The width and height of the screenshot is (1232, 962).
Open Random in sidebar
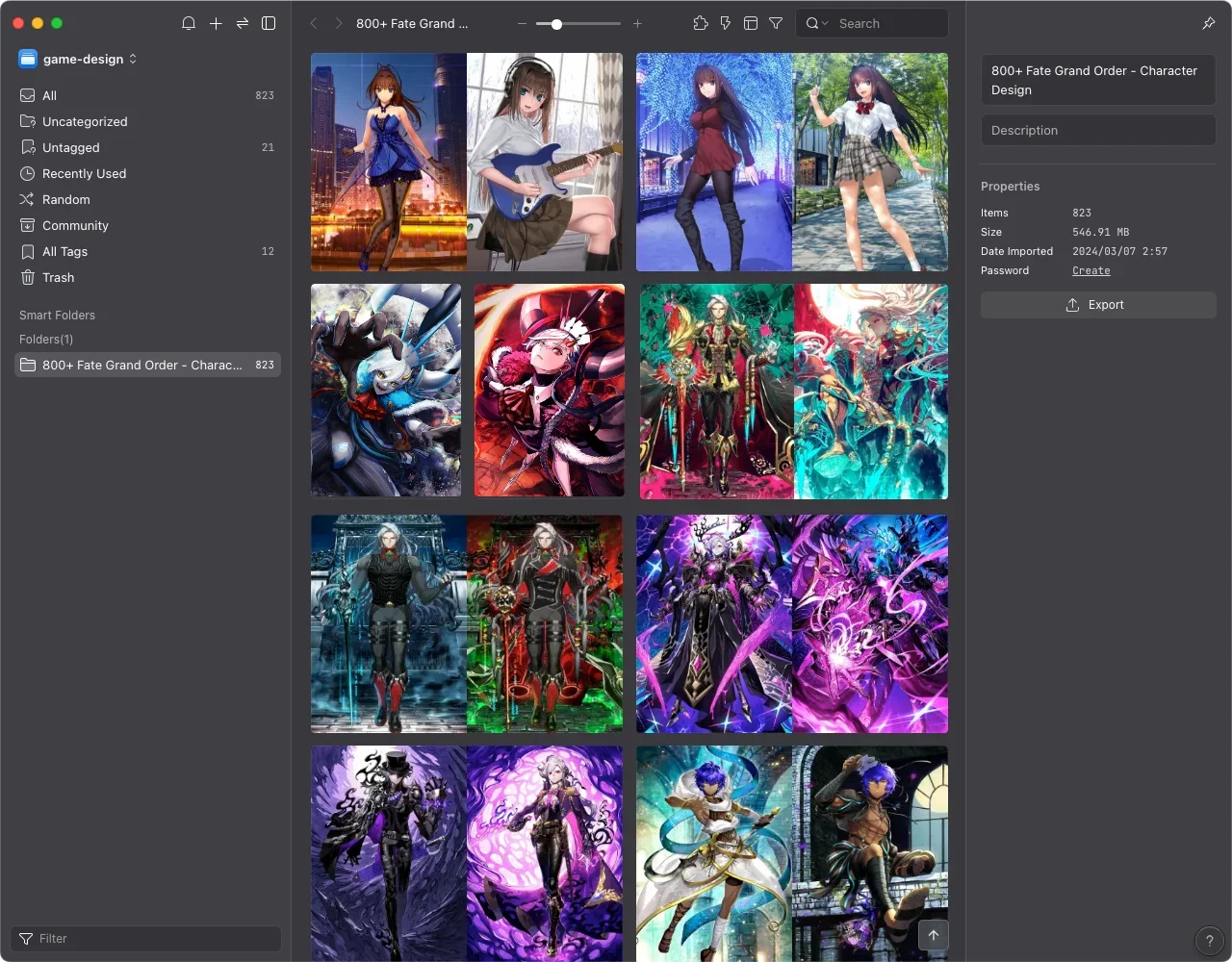[x=147, y=199]
